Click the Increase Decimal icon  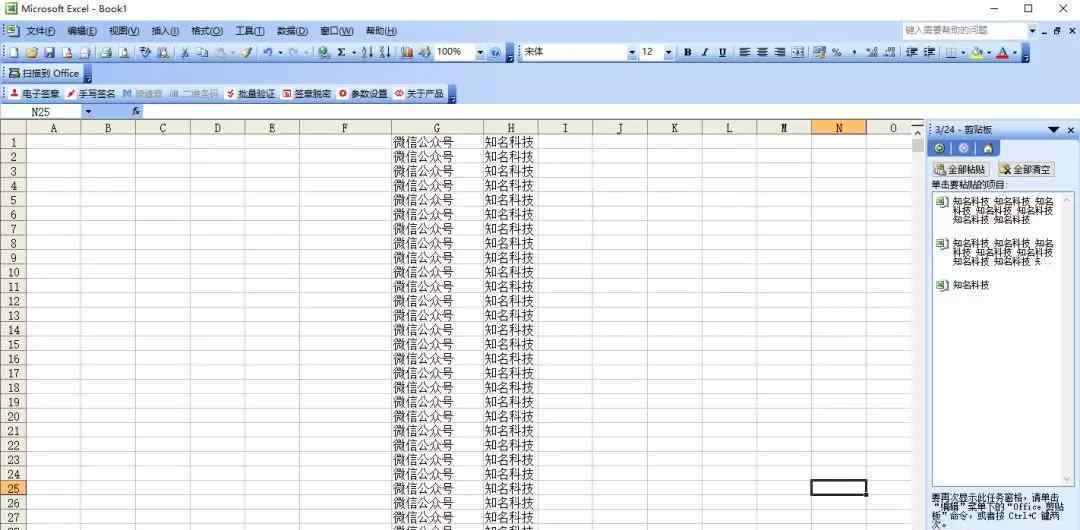[x=872, y=52]
